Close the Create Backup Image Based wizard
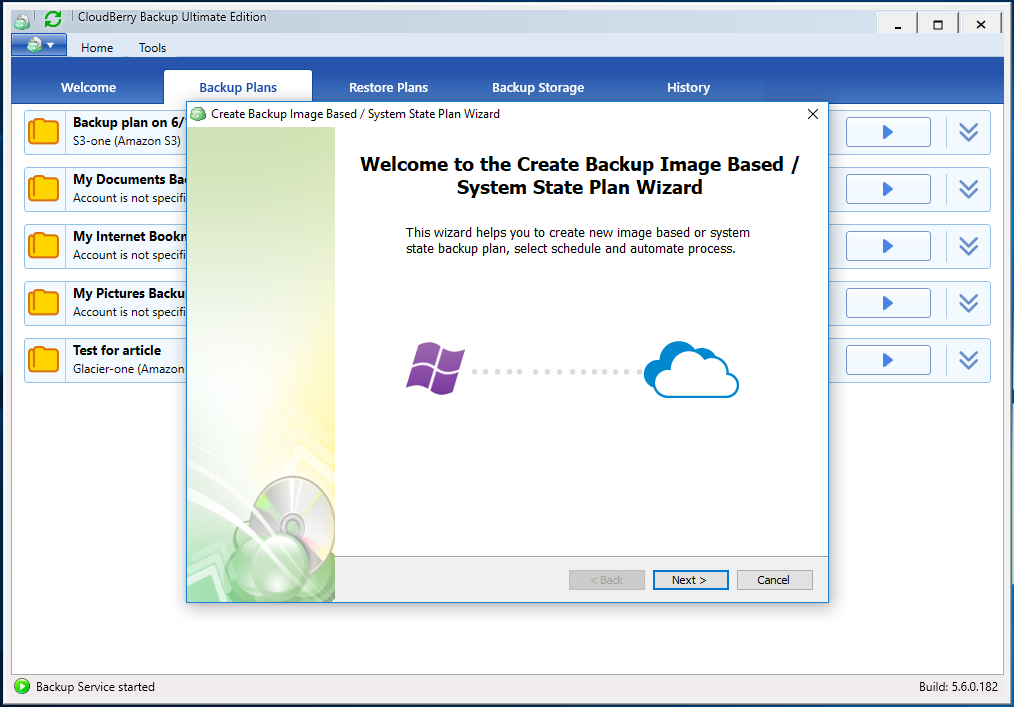The width and height of the screenshot is (1014, 707). click(x=813, y=114)
